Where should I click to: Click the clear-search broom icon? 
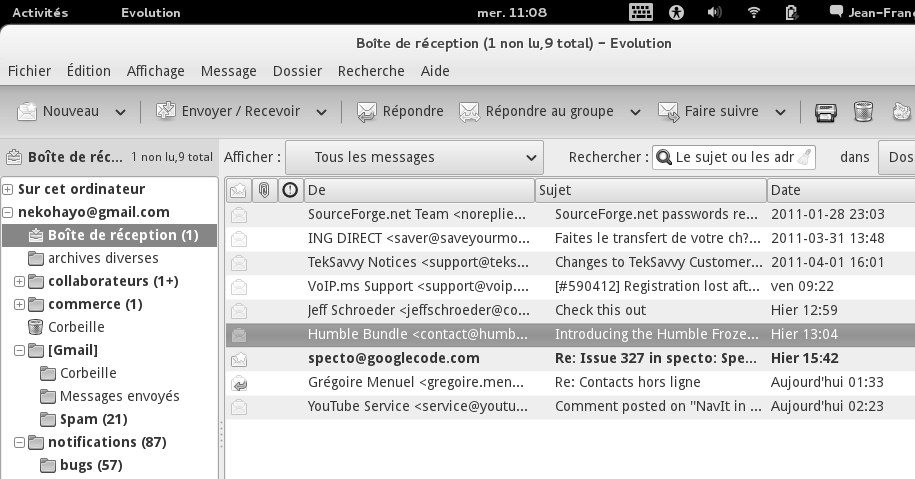[804, 157]
